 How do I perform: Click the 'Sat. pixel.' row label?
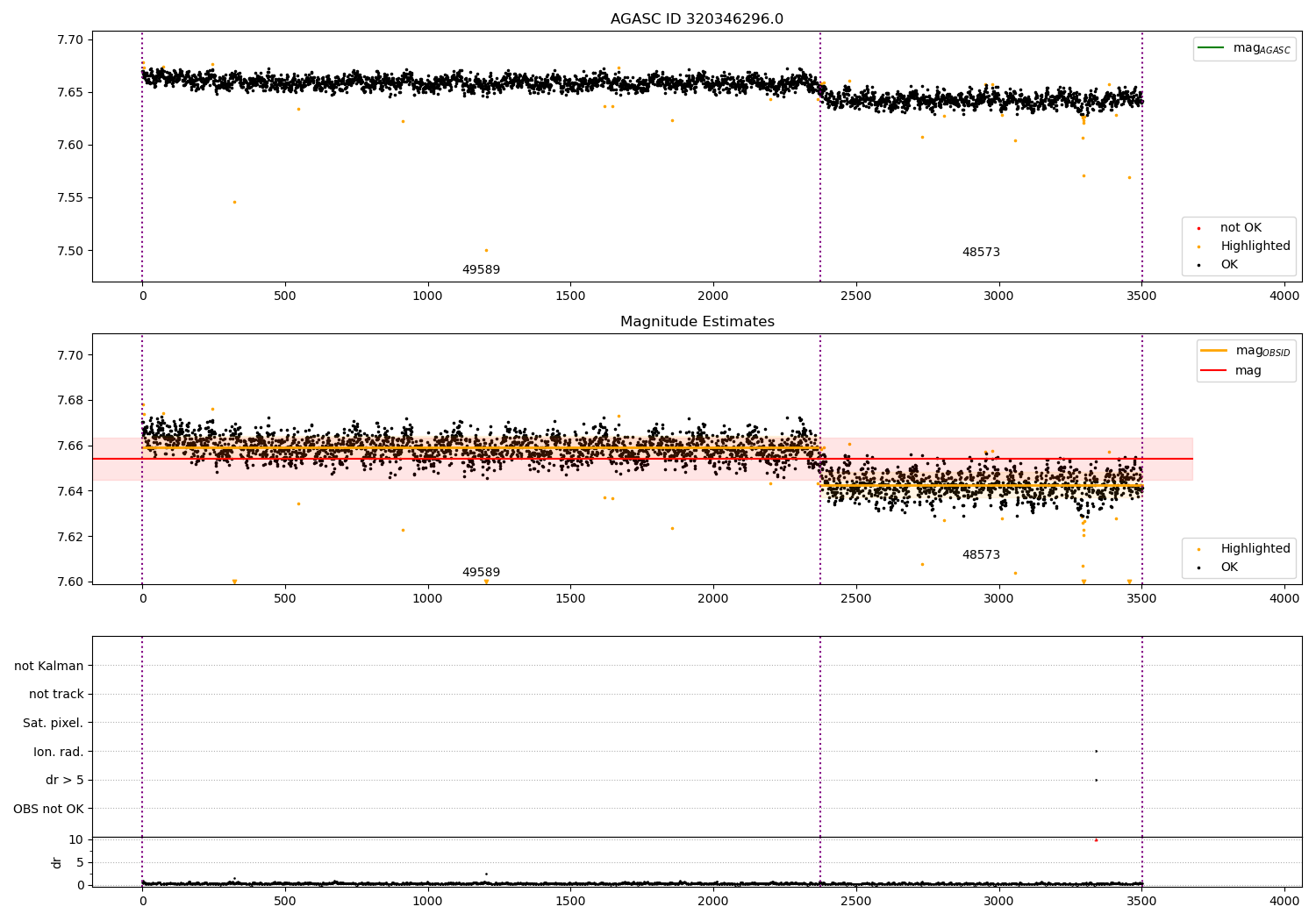[x=54, y=723]
